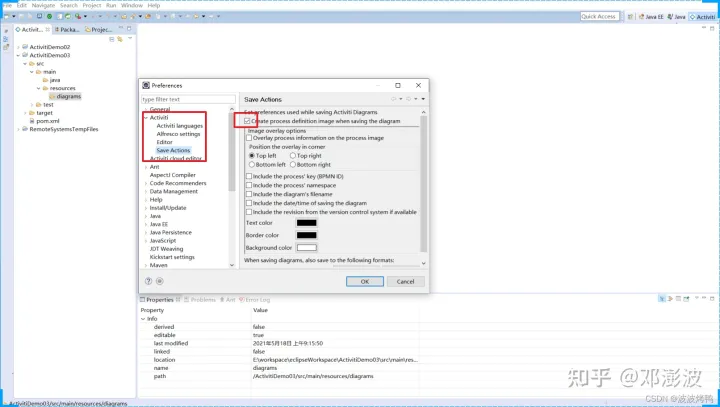Change the Text color swatch
Screen dimensions: 720x407
(x=306, y=223)
